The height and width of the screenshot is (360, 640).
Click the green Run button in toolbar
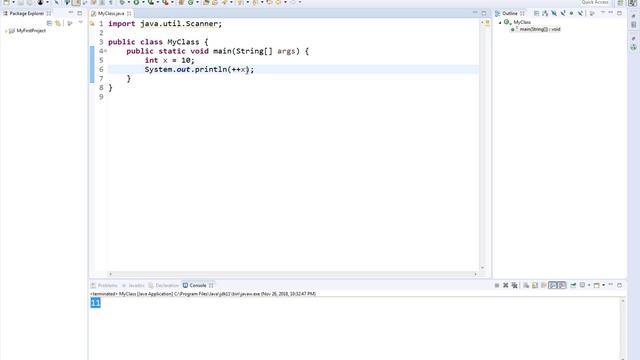pyautogui.click(x=136, y=2)
